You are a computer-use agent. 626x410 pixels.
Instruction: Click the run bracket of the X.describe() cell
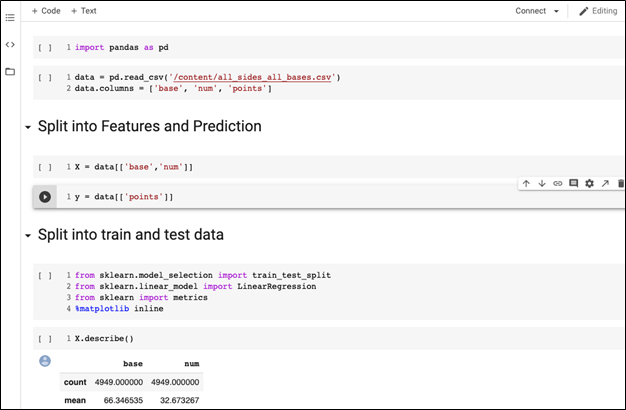point(45,339)
